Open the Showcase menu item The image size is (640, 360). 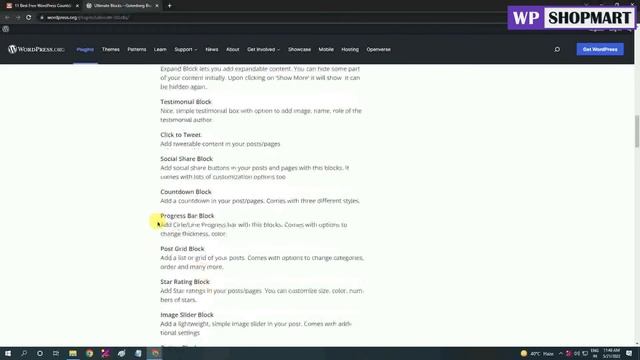pyautogui.click(x=299, y=49)
